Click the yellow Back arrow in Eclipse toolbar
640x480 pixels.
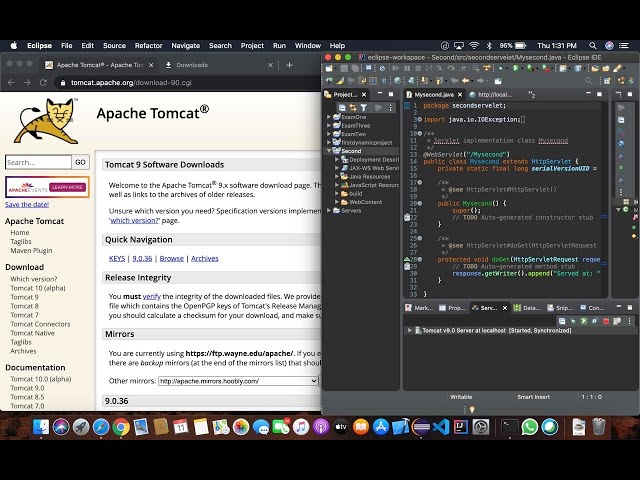coord(465,81)
